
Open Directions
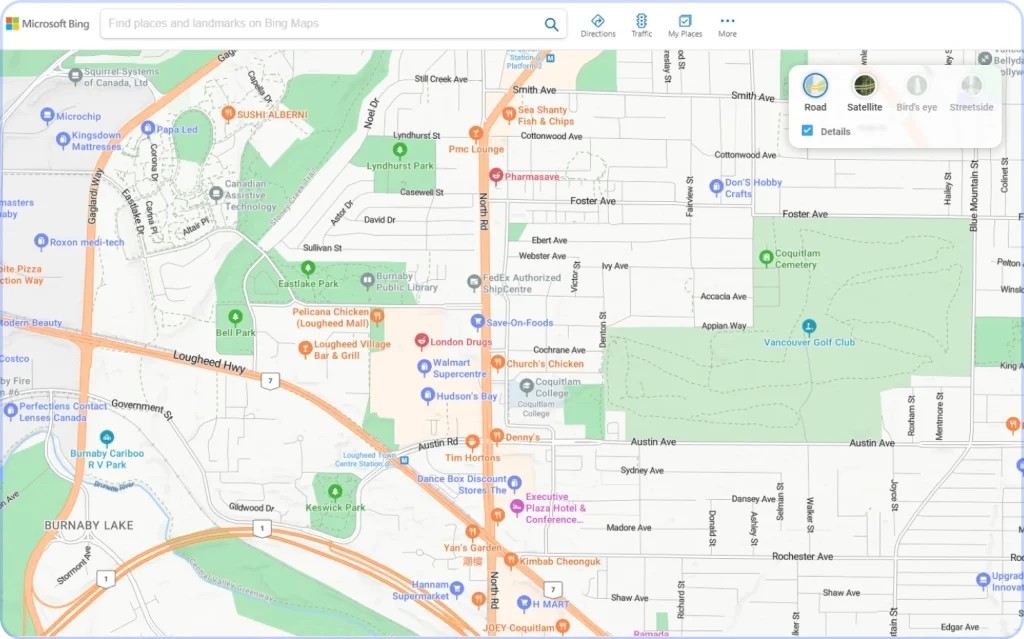click(598, 26)
